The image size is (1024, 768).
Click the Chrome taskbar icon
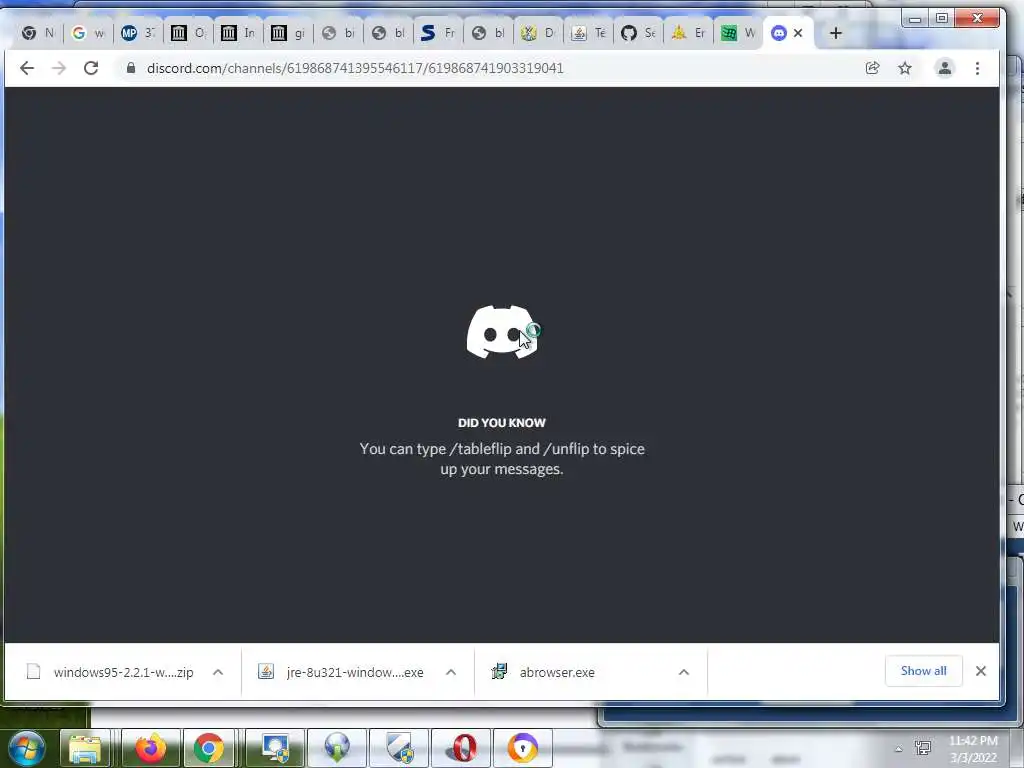click(x=208, y=748)
